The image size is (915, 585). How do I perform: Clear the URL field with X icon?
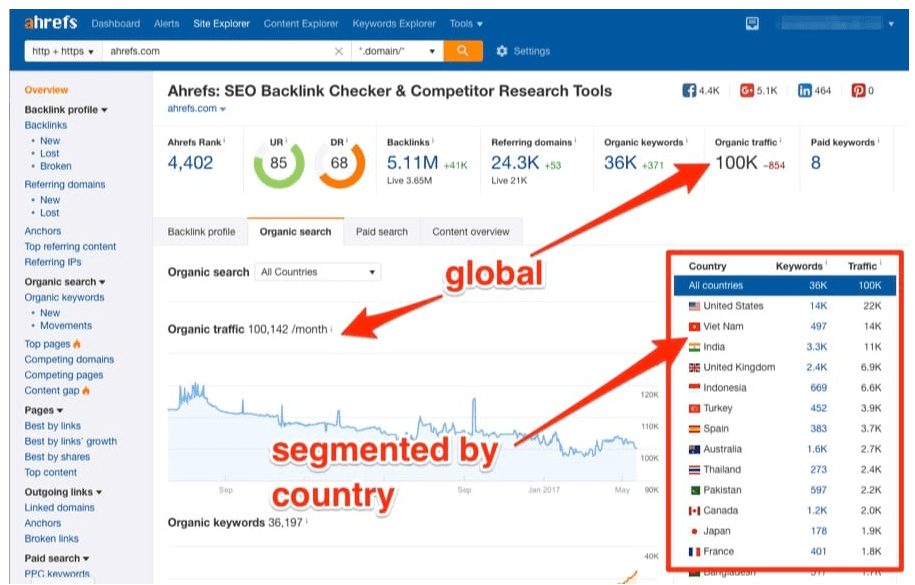[x=339, y=51]
